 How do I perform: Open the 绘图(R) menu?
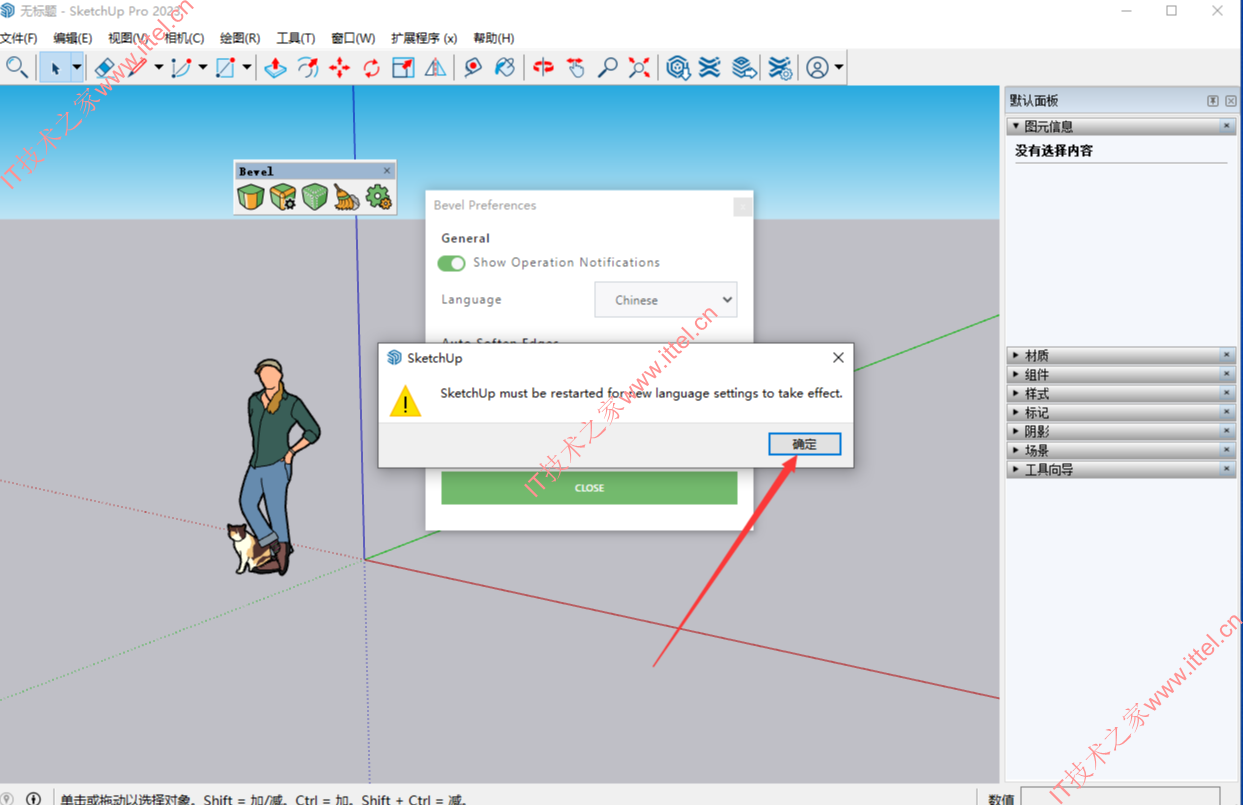[x=240, y=38]
